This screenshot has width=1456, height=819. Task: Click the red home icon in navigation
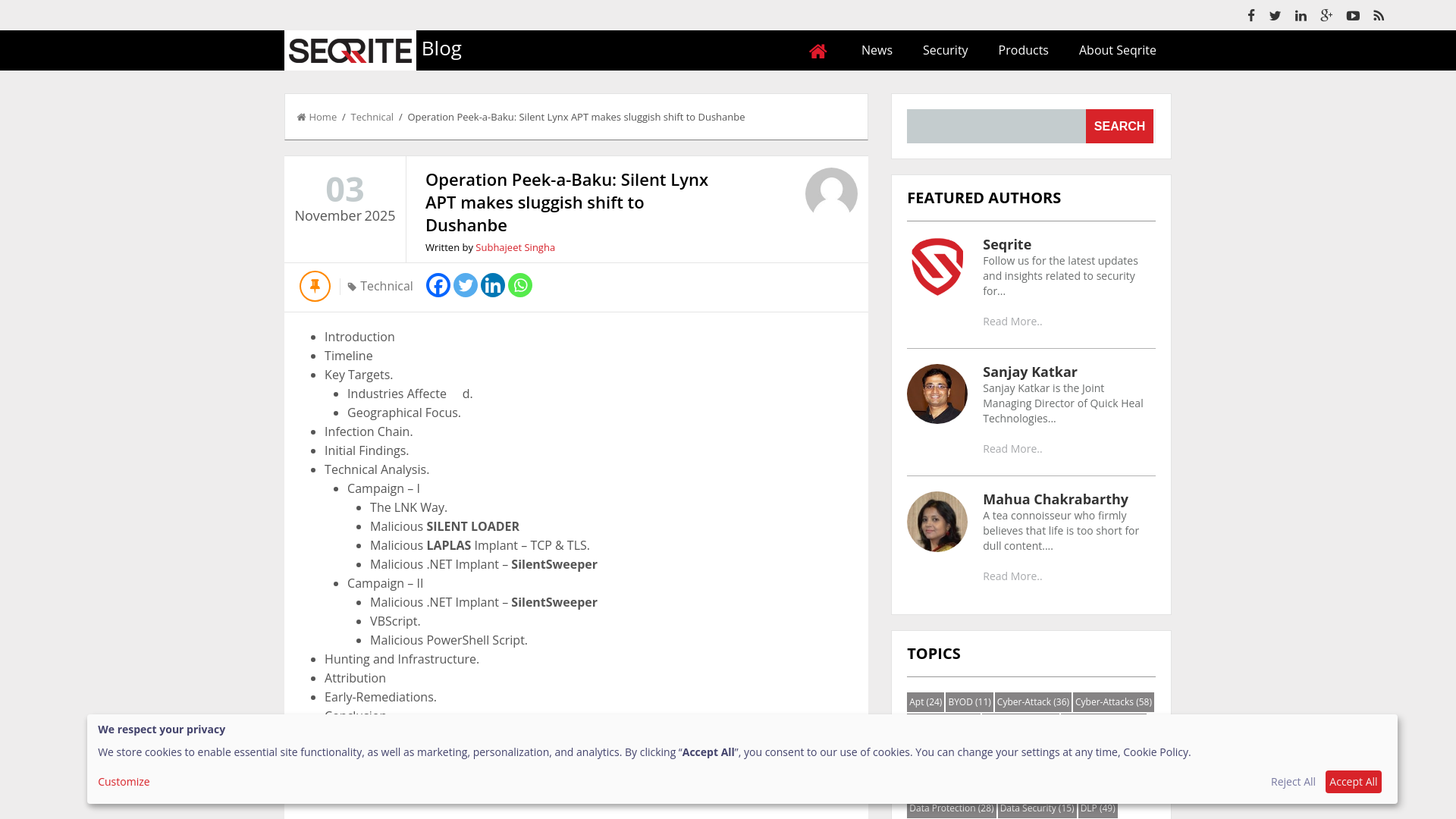tap(817, 51)
